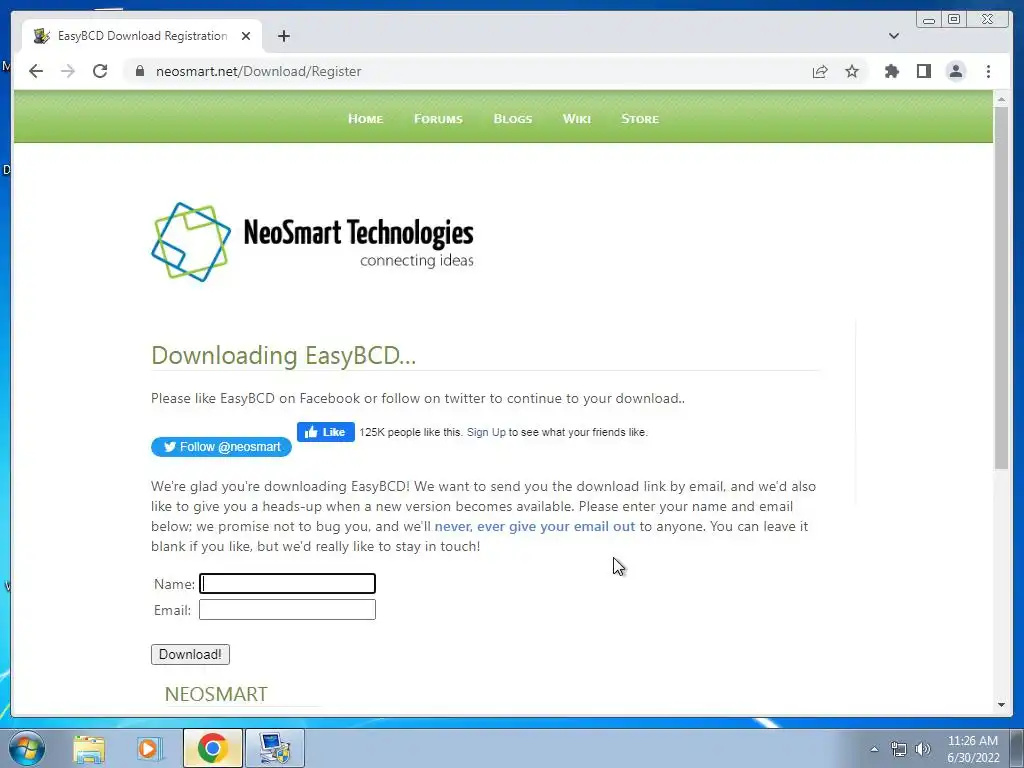Reload the current page
Image resolution: width=1024 pixels, height=768 pixels.
pos(100,71)
